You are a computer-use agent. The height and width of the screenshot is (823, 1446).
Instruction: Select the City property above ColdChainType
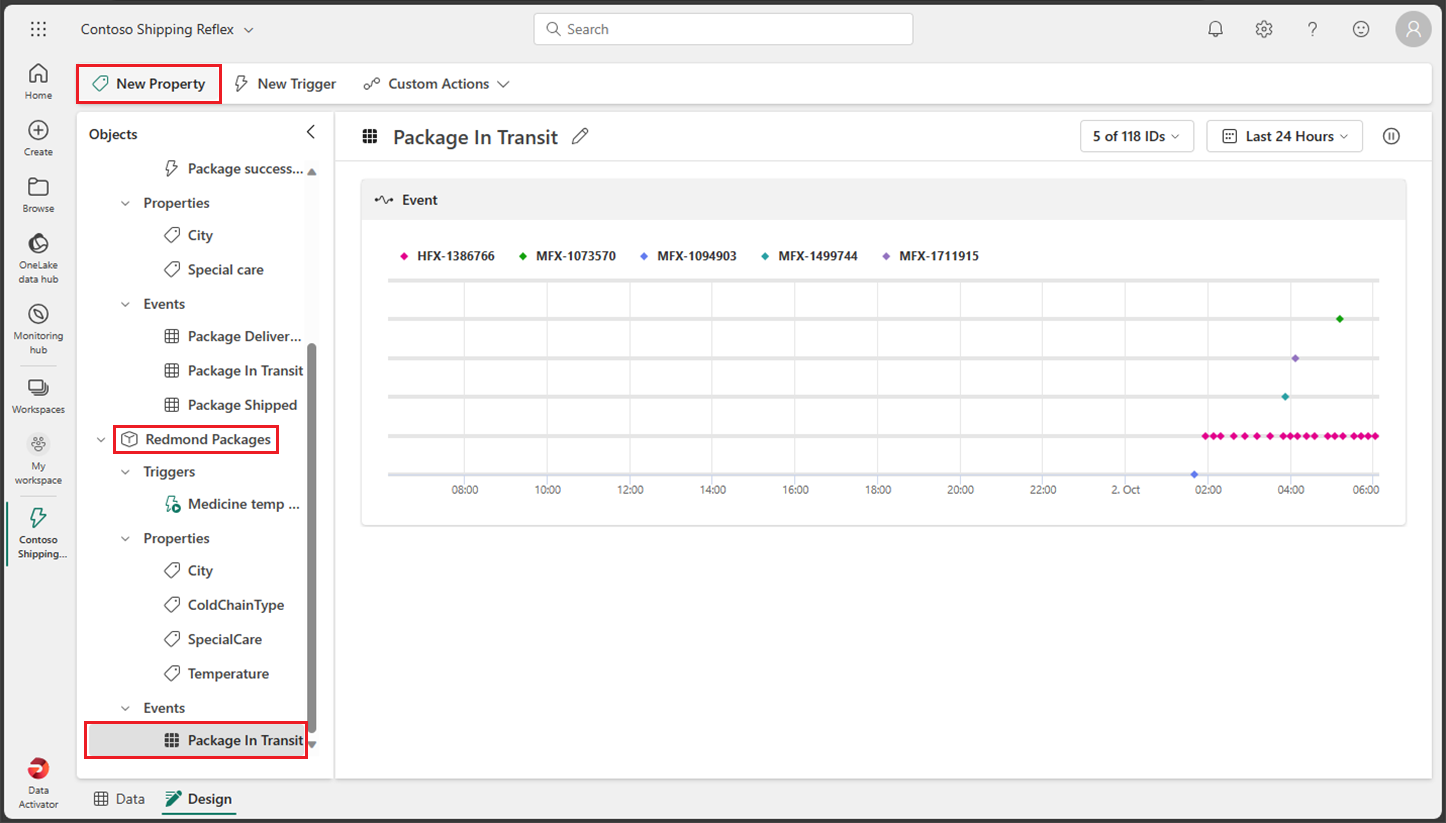[188, 570]
